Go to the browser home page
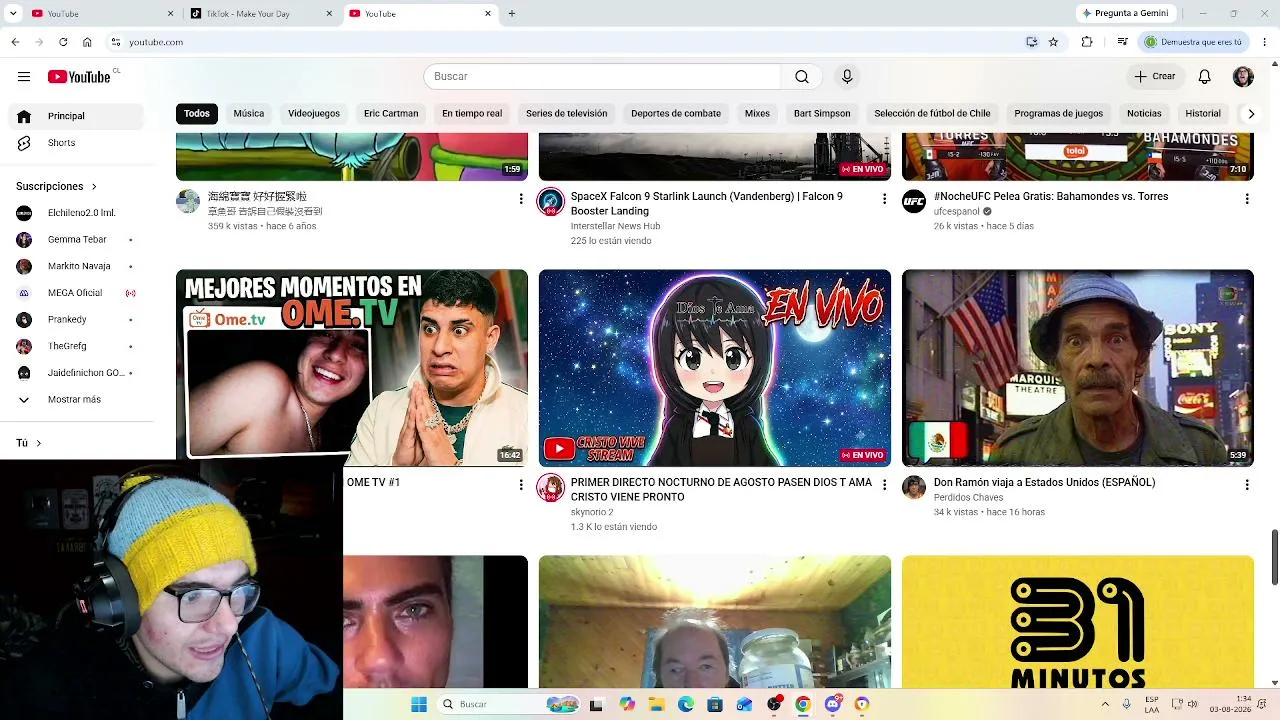This screenshot has width=1280, height=720. 87,42
